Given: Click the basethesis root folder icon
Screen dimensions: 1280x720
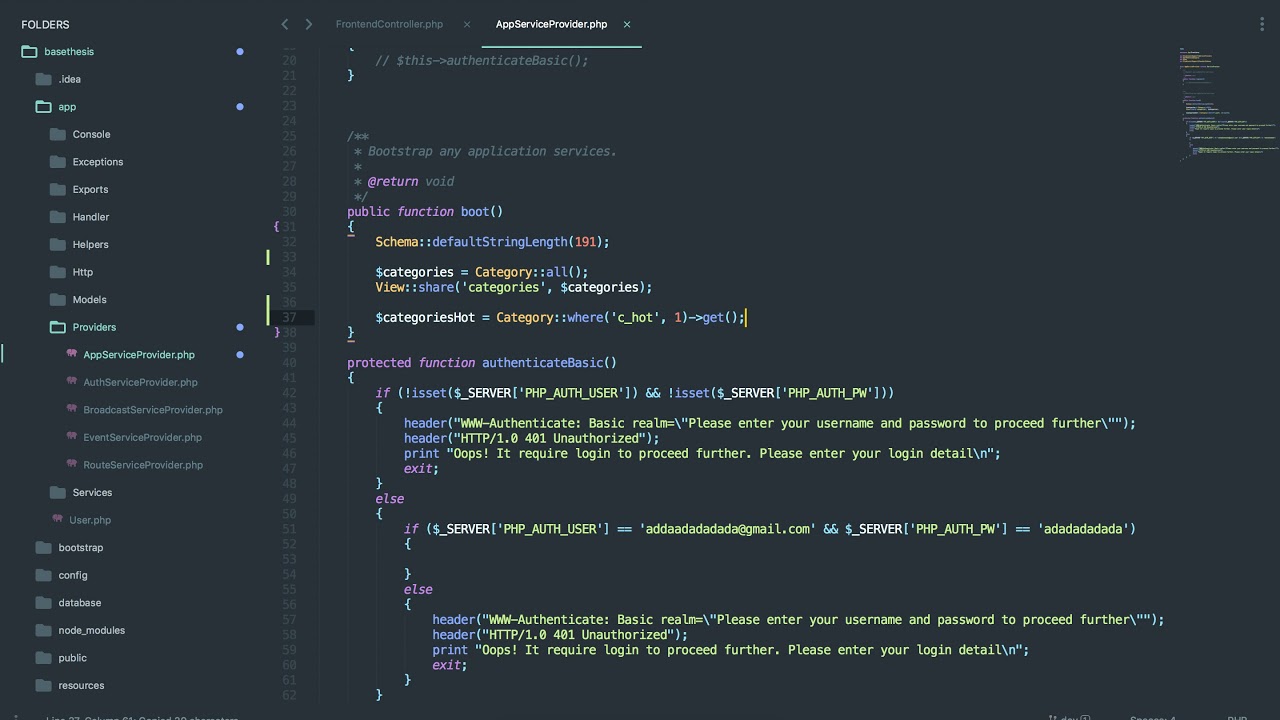Looking at the screenshot, I should click(x=29, y=51).
